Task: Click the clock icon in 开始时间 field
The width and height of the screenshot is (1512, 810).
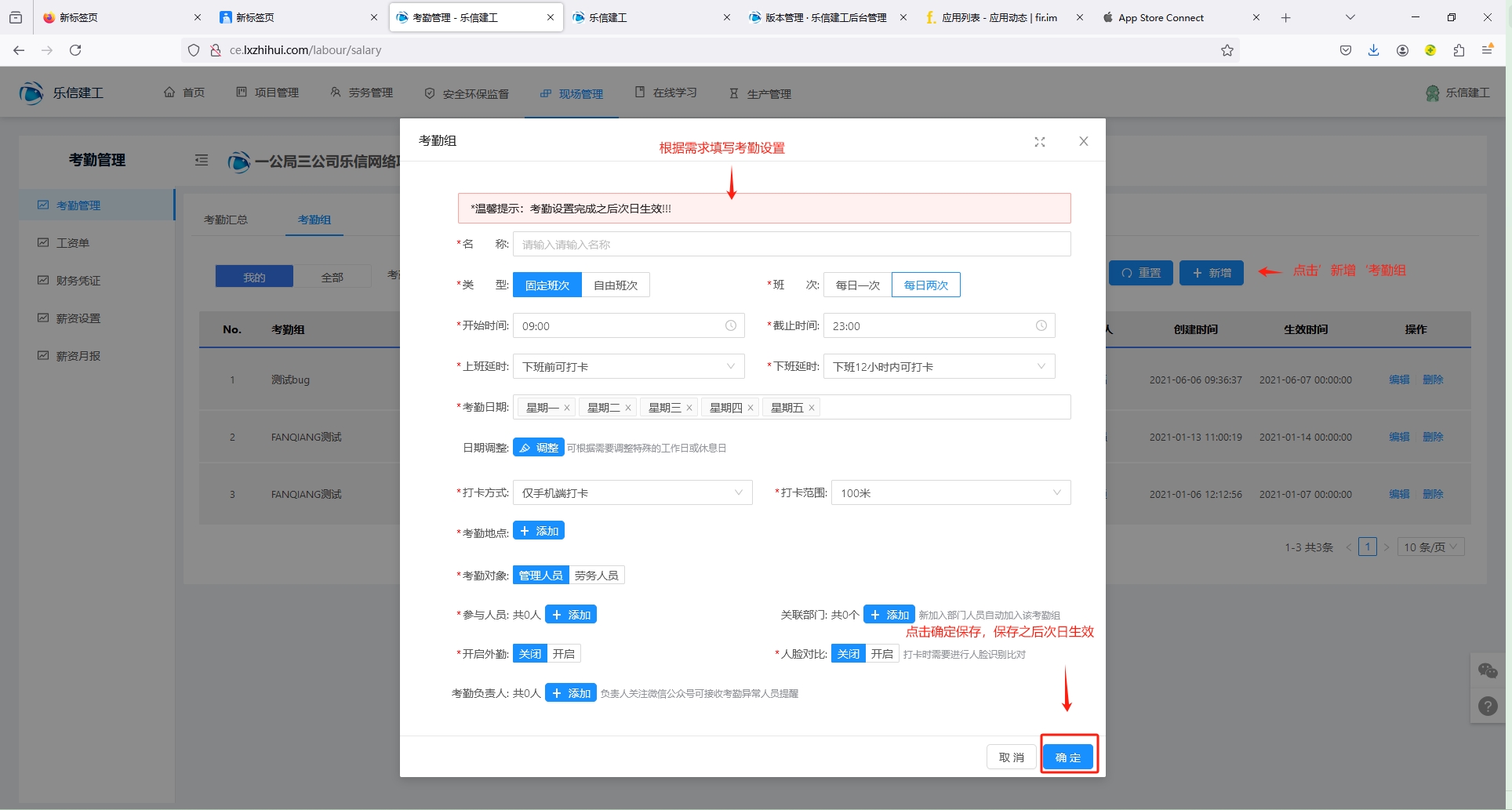Action: click(730, 325)
